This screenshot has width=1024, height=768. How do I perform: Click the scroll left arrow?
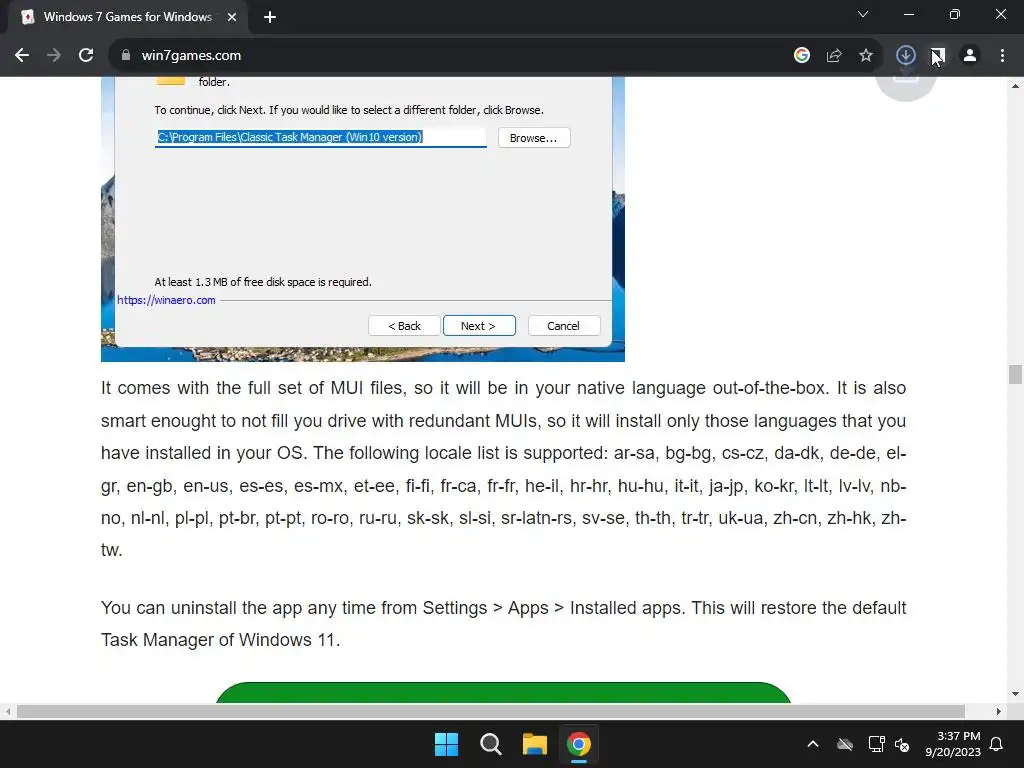pyautogui.click(x=7, y=711)
